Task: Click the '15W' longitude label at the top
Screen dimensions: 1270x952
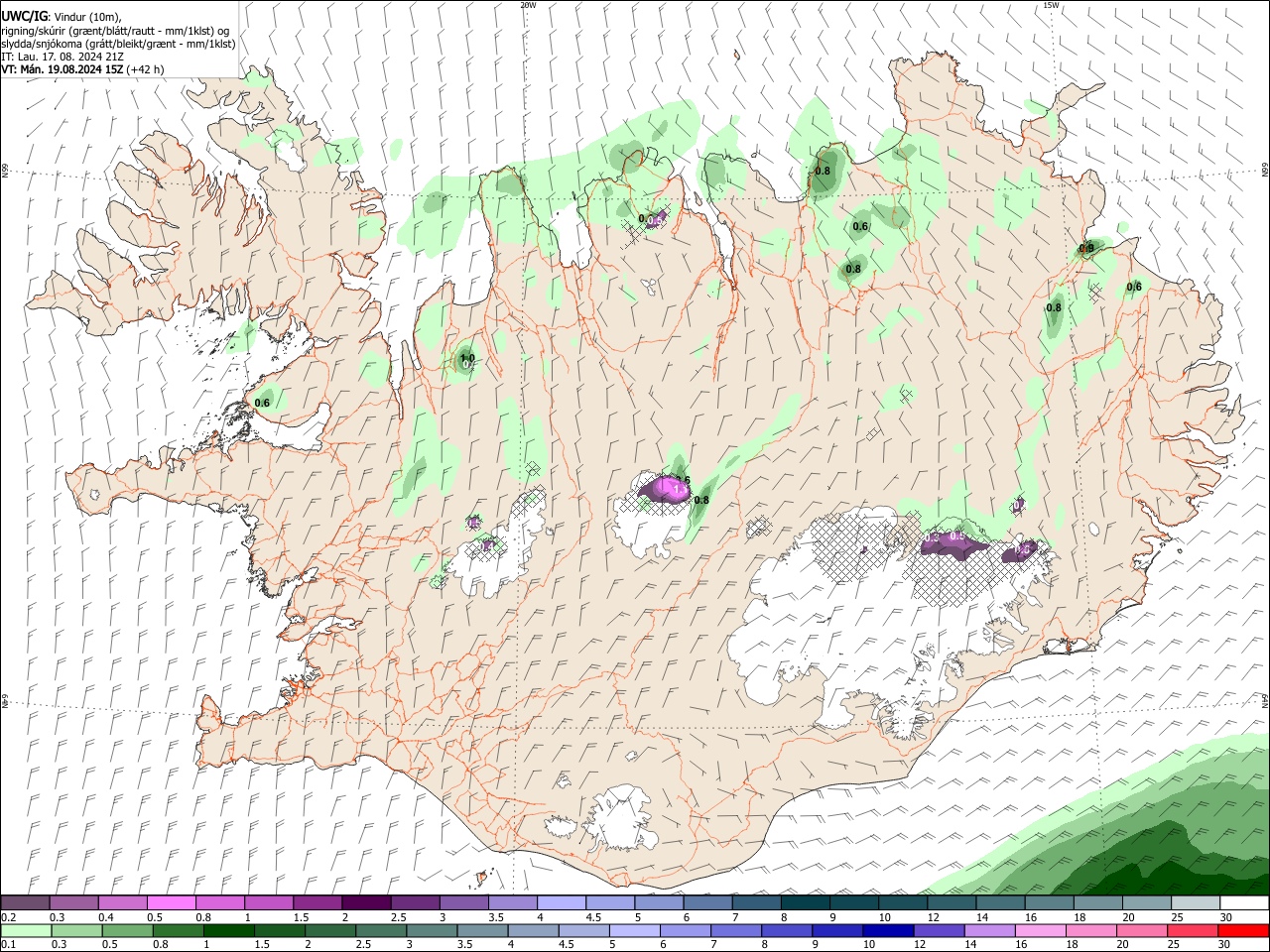Action: (1051, 5)
